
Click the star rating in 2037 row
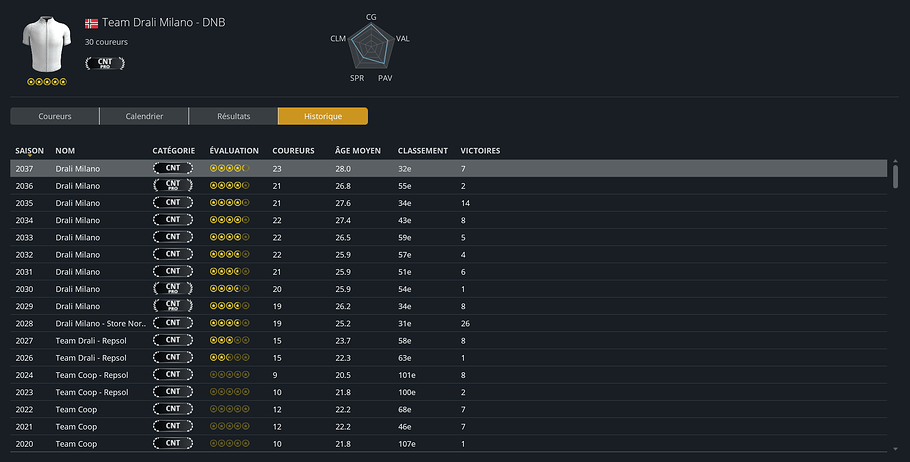pyautogui.click(x=229, y=168)
